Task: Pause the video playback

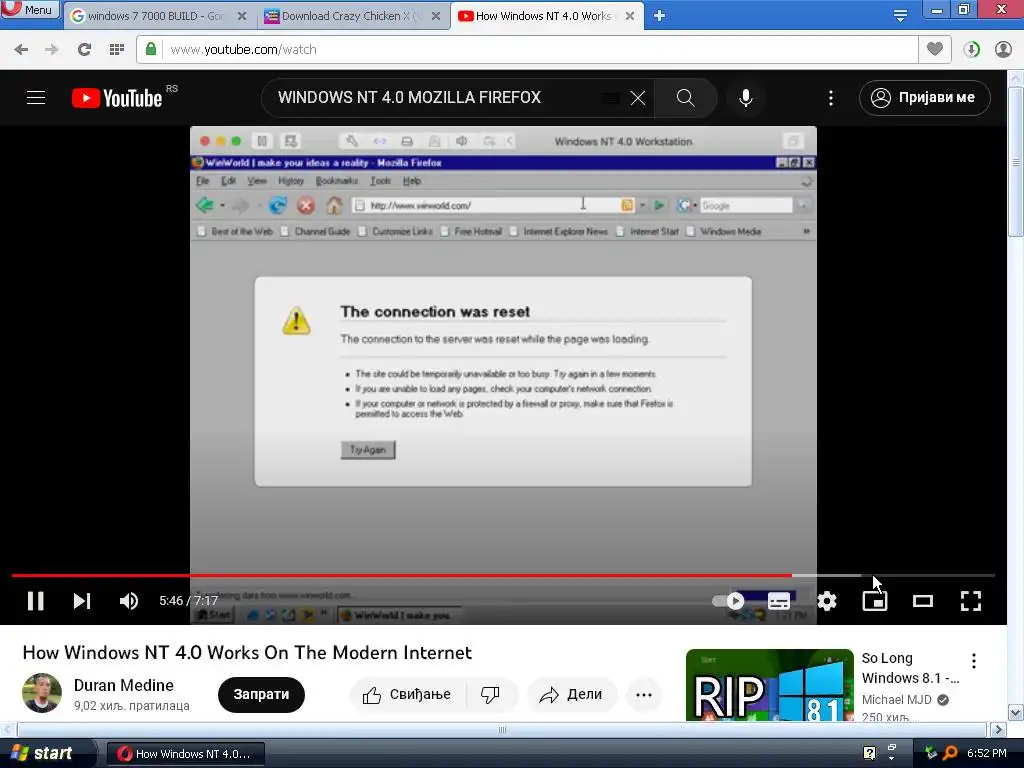Action: 36,601
